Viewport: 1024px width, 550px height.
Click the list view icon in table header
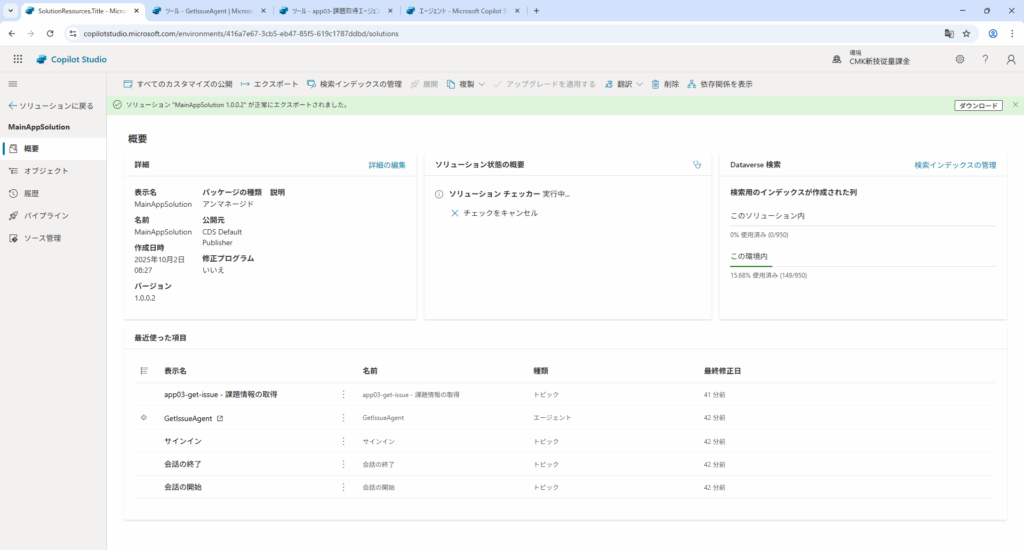(144, 371)
